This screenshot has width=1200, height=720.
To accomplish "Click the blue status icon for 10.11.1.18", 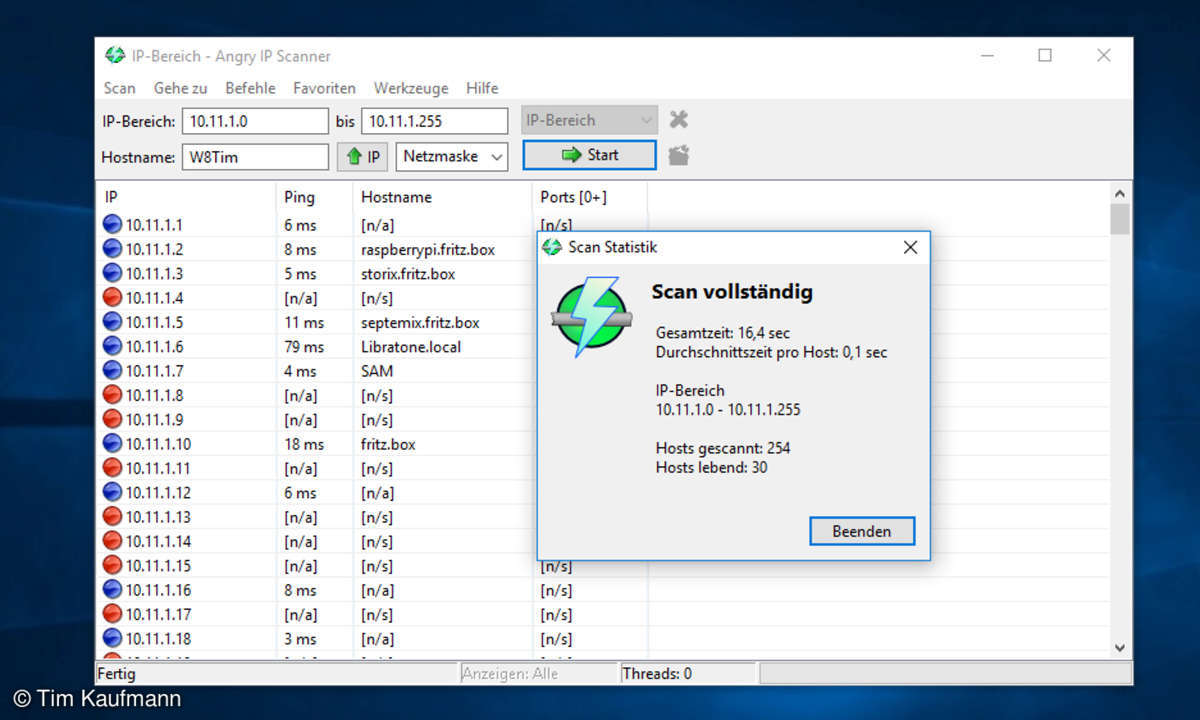I will tap(112, 638).
